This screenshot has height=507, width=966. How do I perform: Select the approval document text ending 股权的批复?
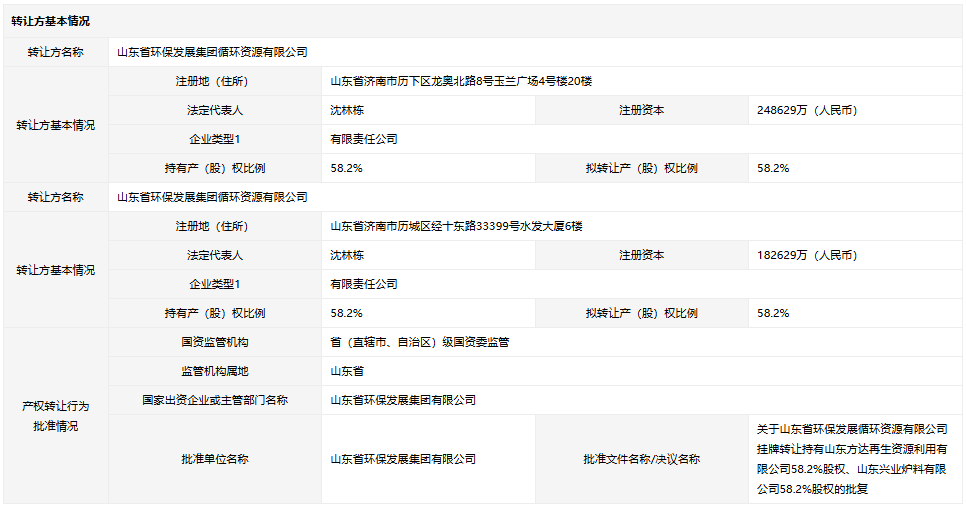852,459
